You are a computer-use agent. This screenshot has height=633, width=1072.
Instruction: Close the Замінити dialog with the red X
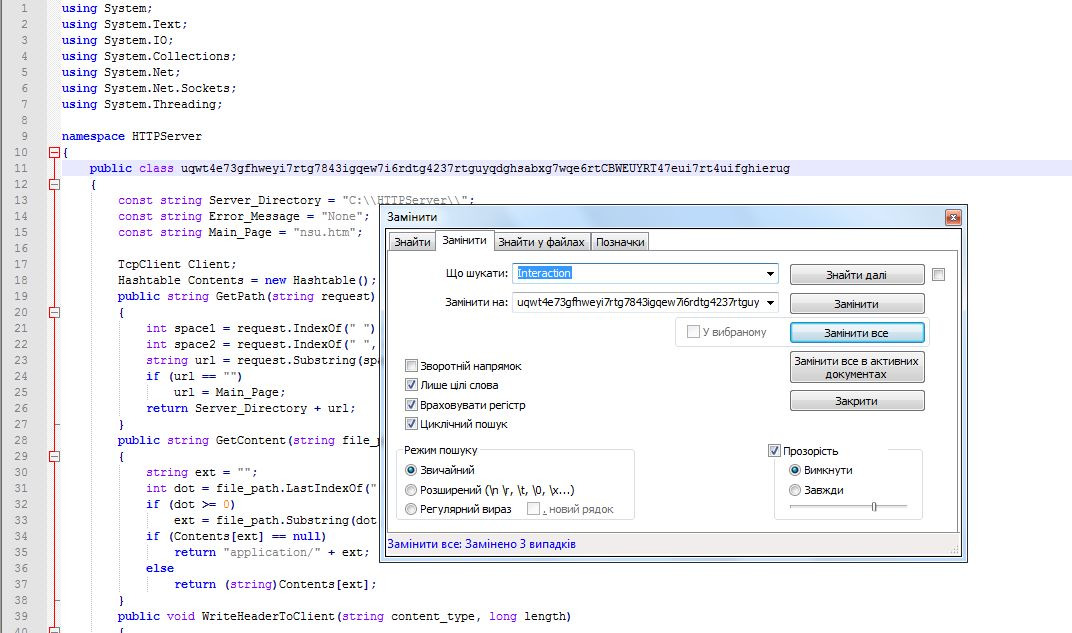[953, 218]
